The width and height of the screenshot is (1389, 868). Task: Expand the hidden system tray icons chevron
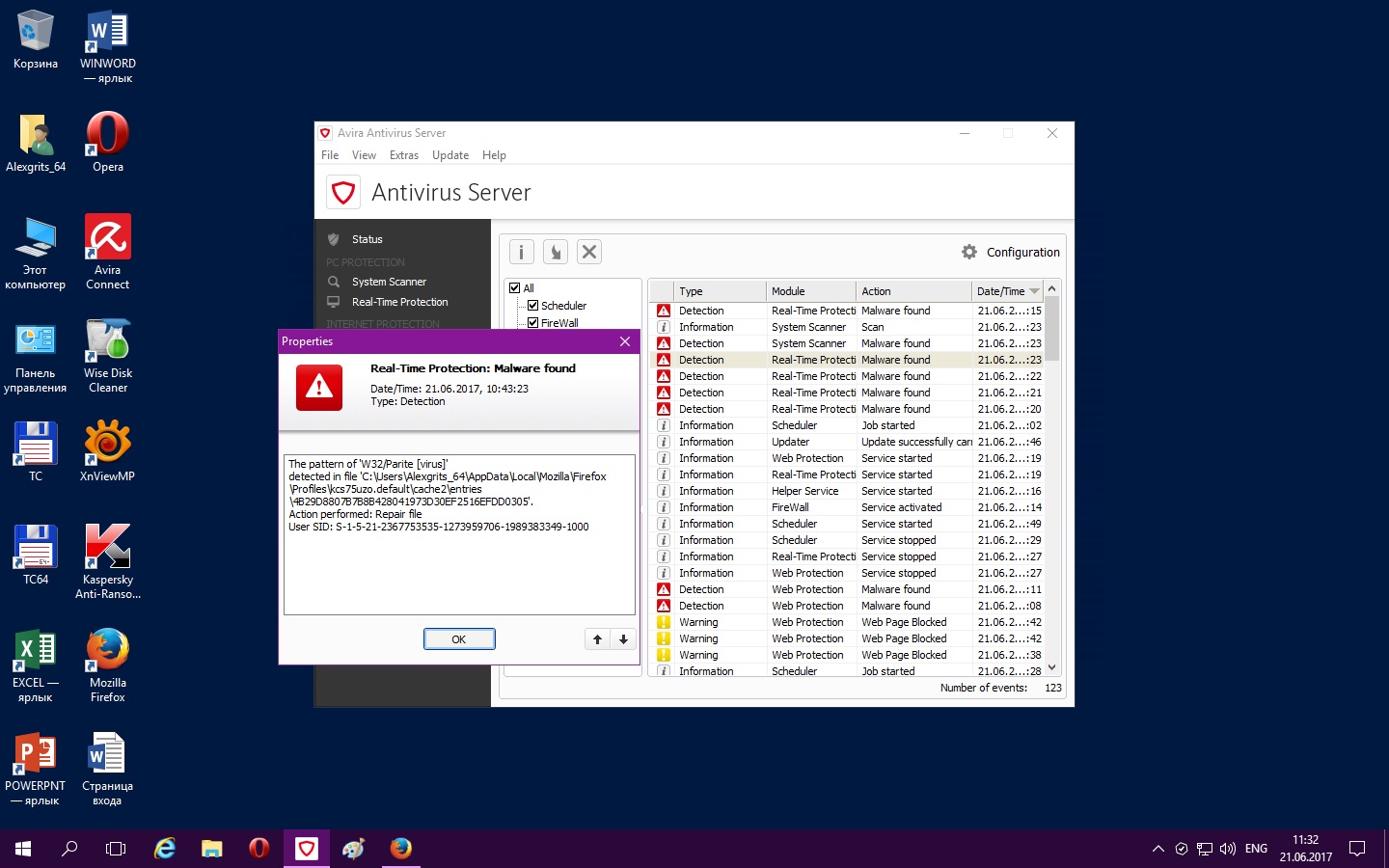click(x=1157, y=849)
